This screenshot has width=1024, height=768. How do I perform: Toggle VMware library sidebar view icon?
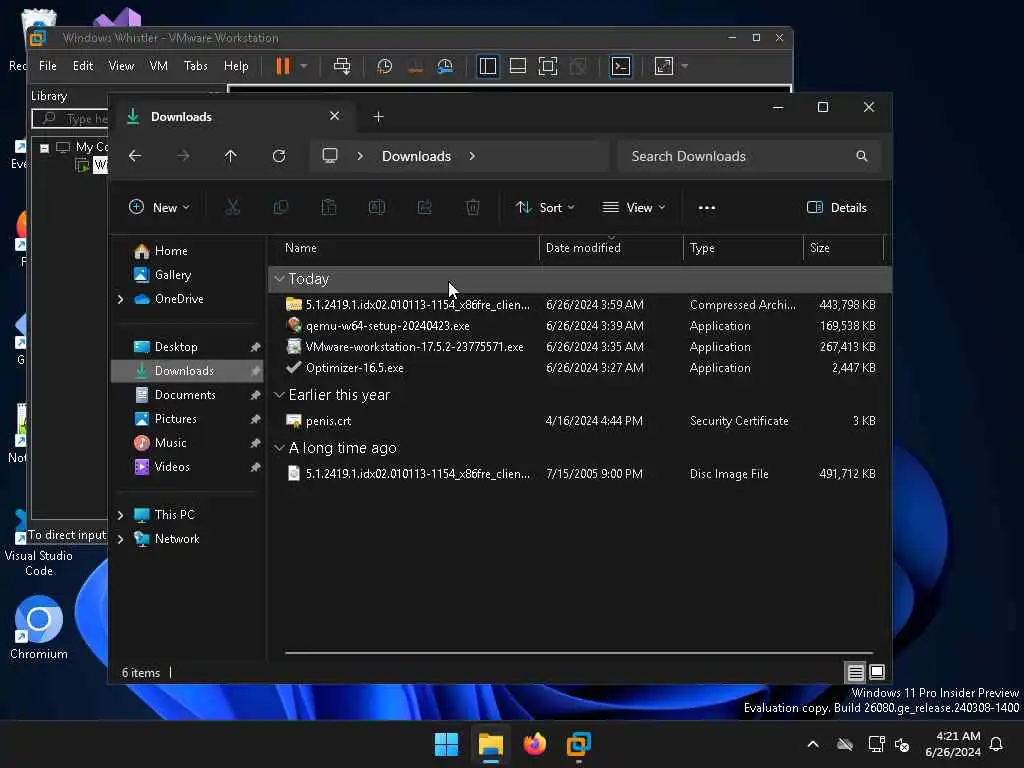click(x=488, y=66)
